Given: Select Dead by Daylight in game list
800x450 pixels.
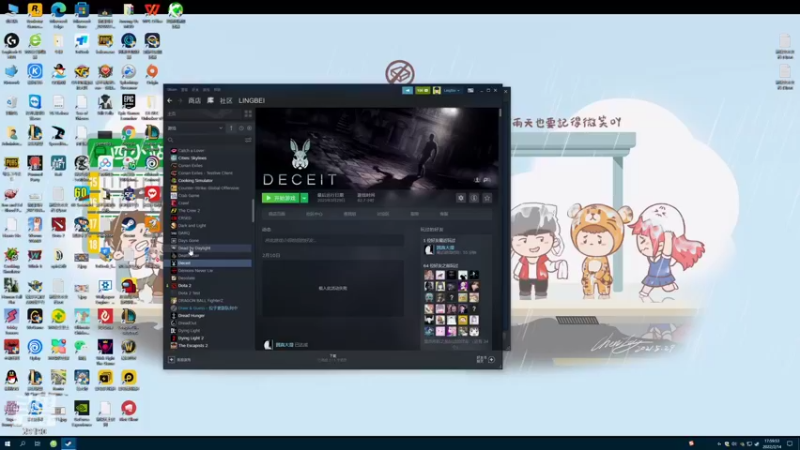Looking at the screenshot, I should (194, 248).
